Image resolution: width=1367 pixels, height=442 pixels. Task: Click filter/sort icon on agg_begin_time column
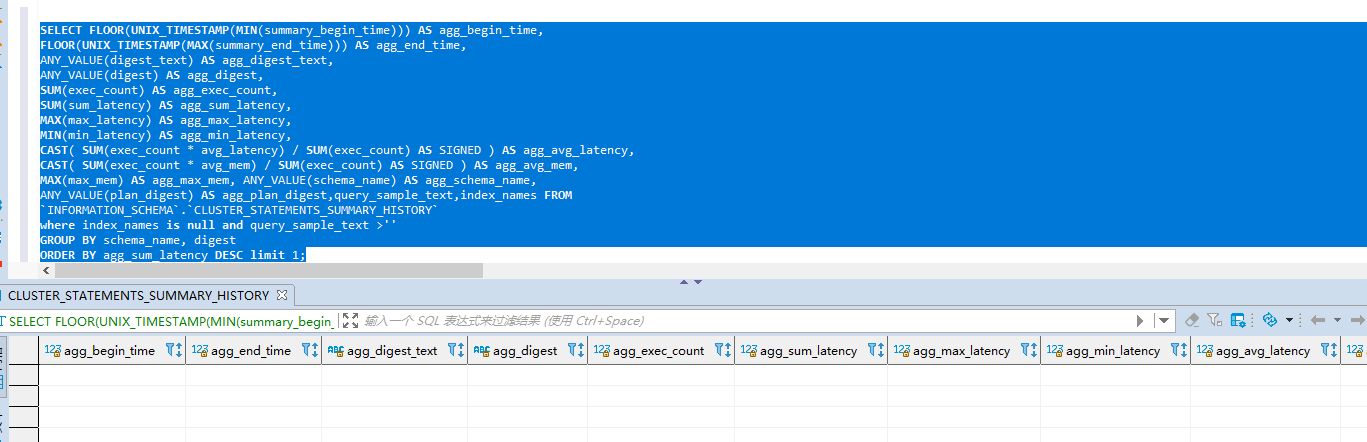(172, 351)
